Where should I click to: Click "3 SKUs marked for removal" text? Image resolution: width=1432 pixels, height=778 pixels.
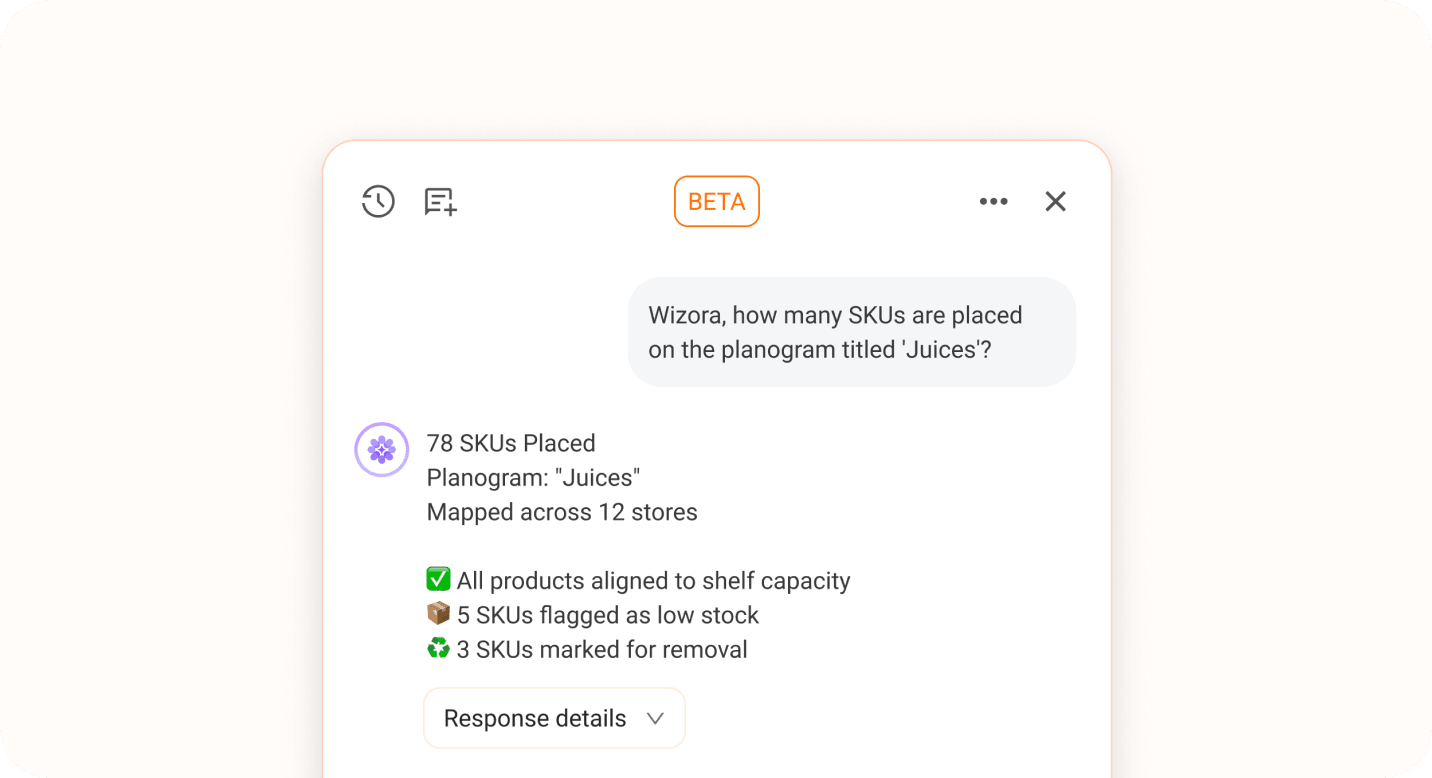tap(602, 650)
